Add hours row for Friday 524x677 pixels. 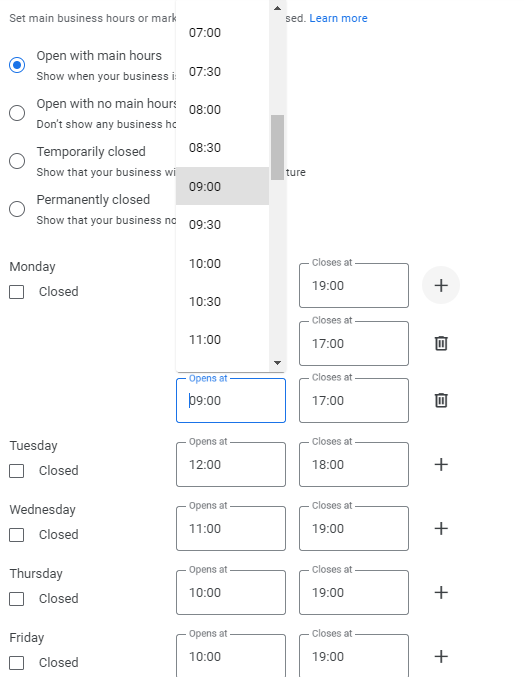point(441,656)
